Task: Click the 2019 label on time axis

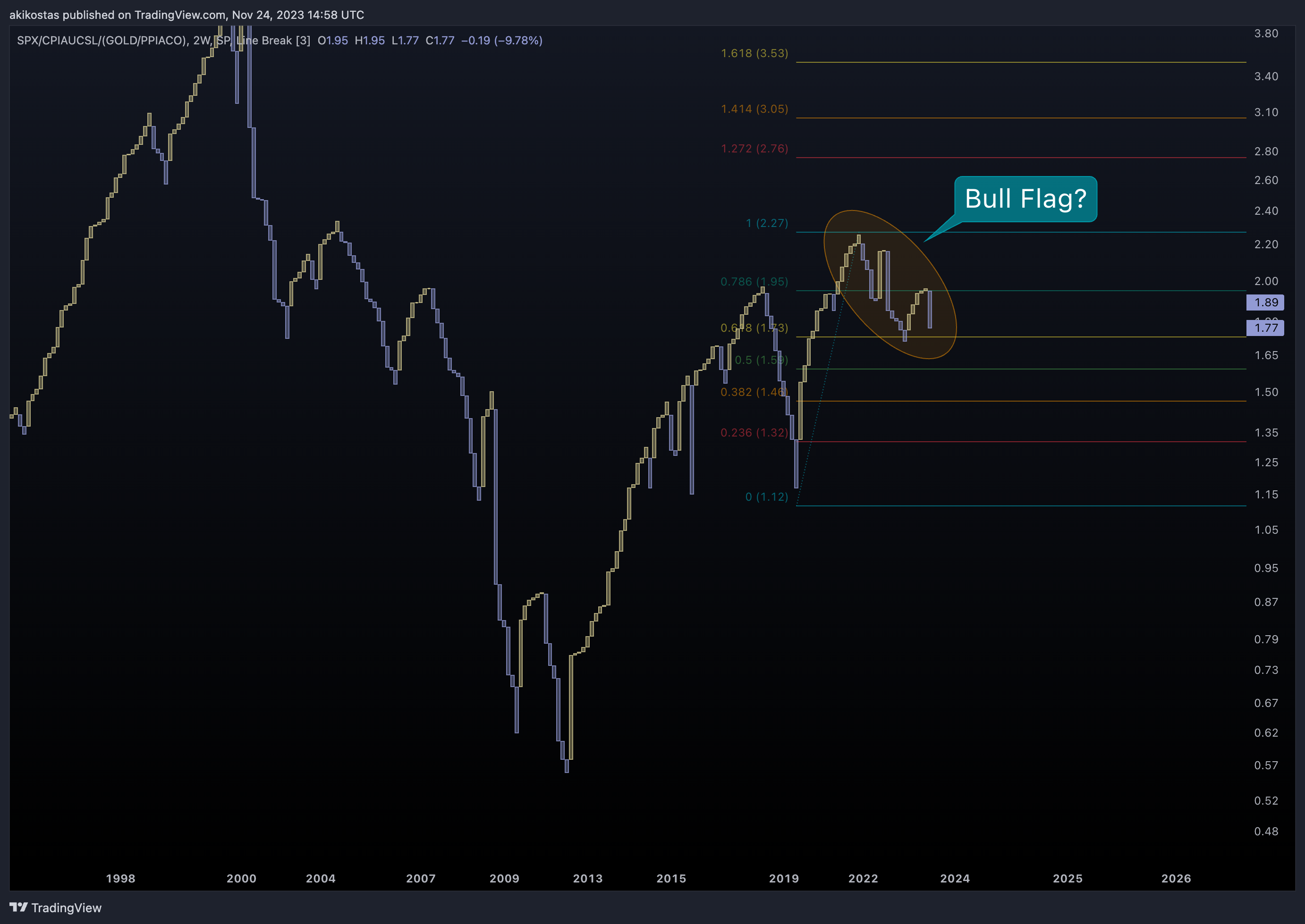Action: pyautogui.click(x=784, y=879)
